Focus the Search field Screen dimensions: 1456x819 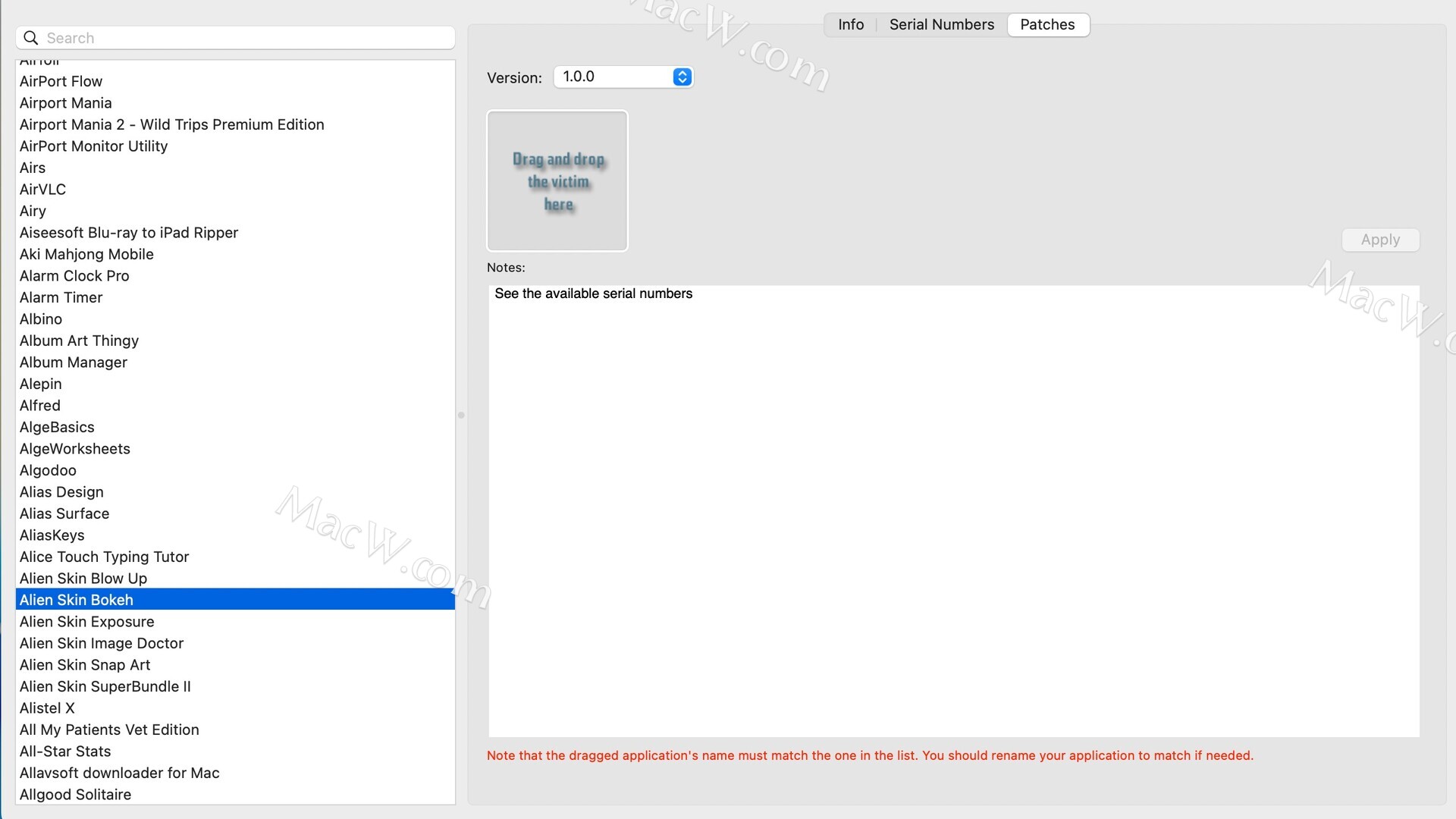pyautogui.click(x=235, y=38)
